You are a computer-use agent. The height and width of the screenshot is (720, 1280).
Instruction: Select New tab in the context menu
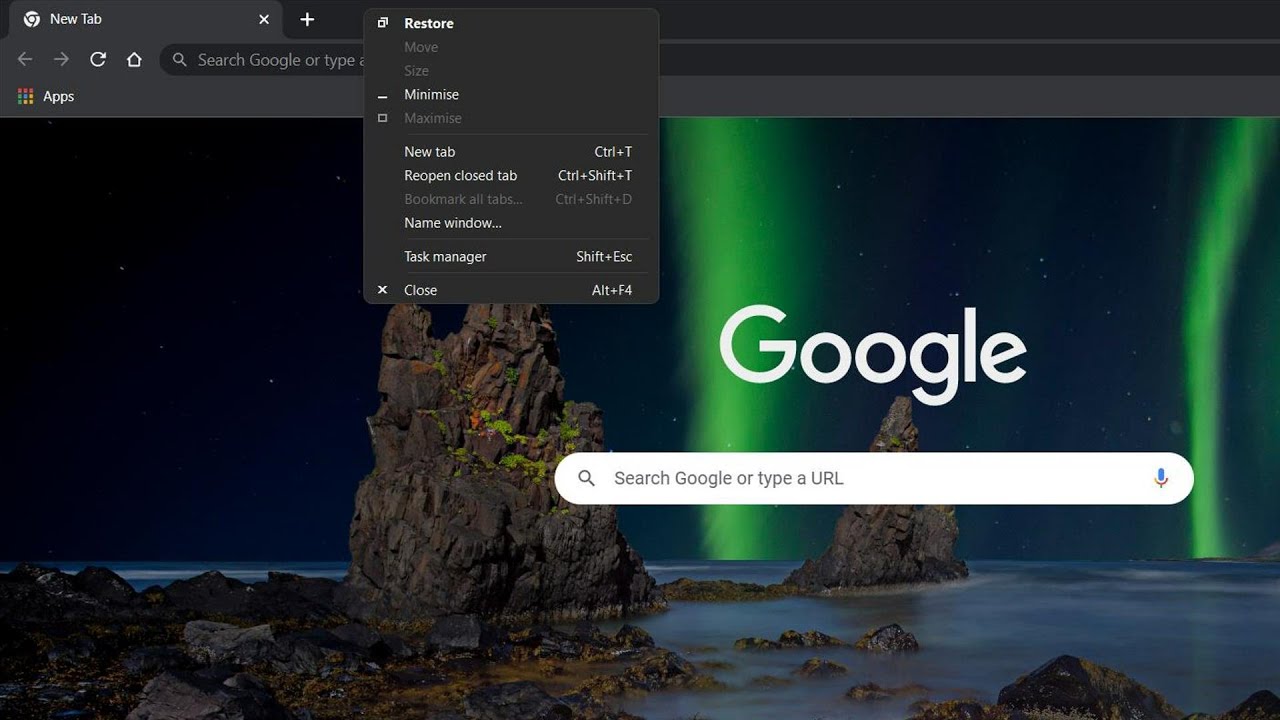click(x=511, y=152)
